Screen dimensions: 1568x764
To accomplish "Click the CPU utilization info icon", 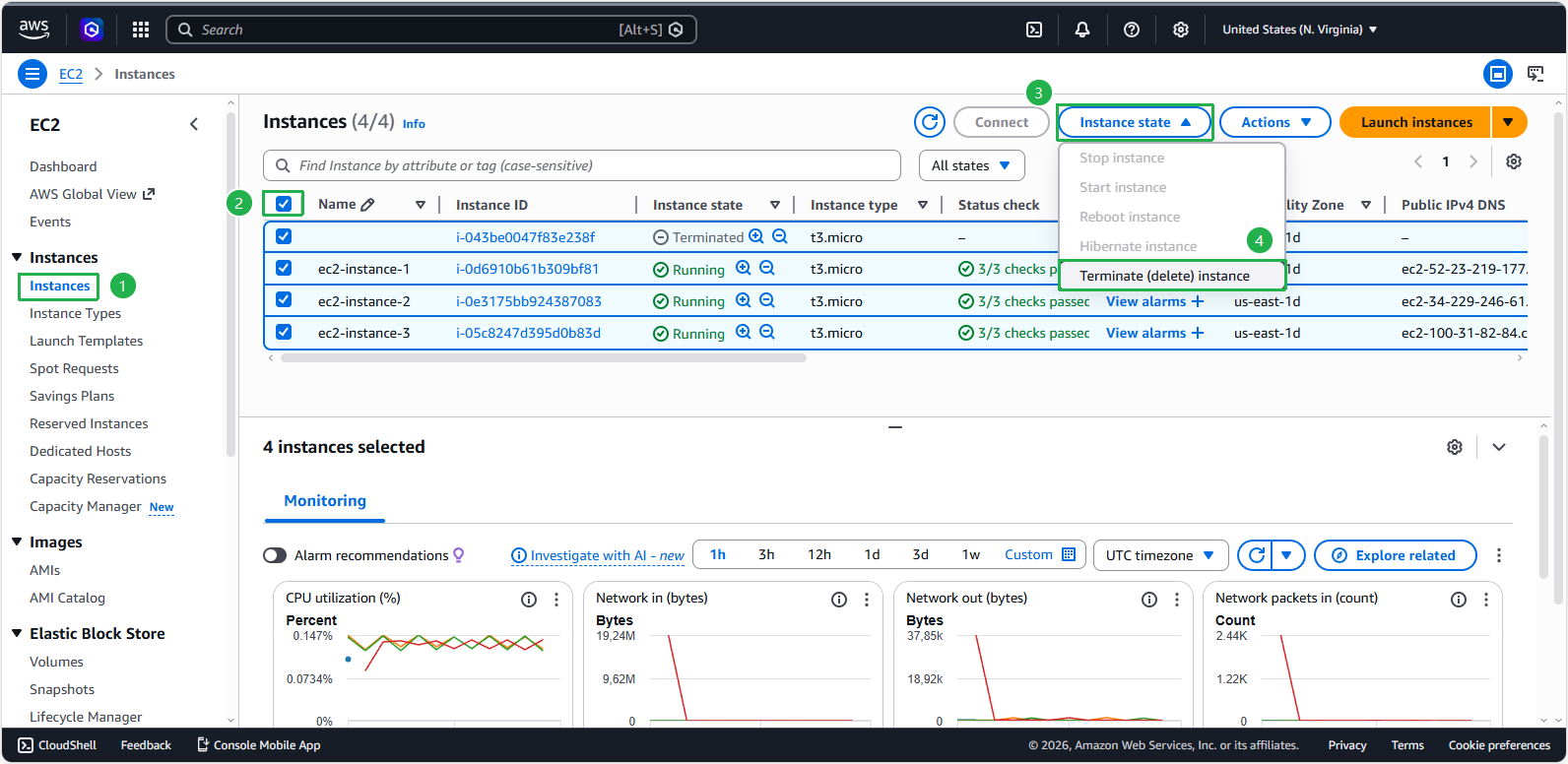I will (529, 600).
